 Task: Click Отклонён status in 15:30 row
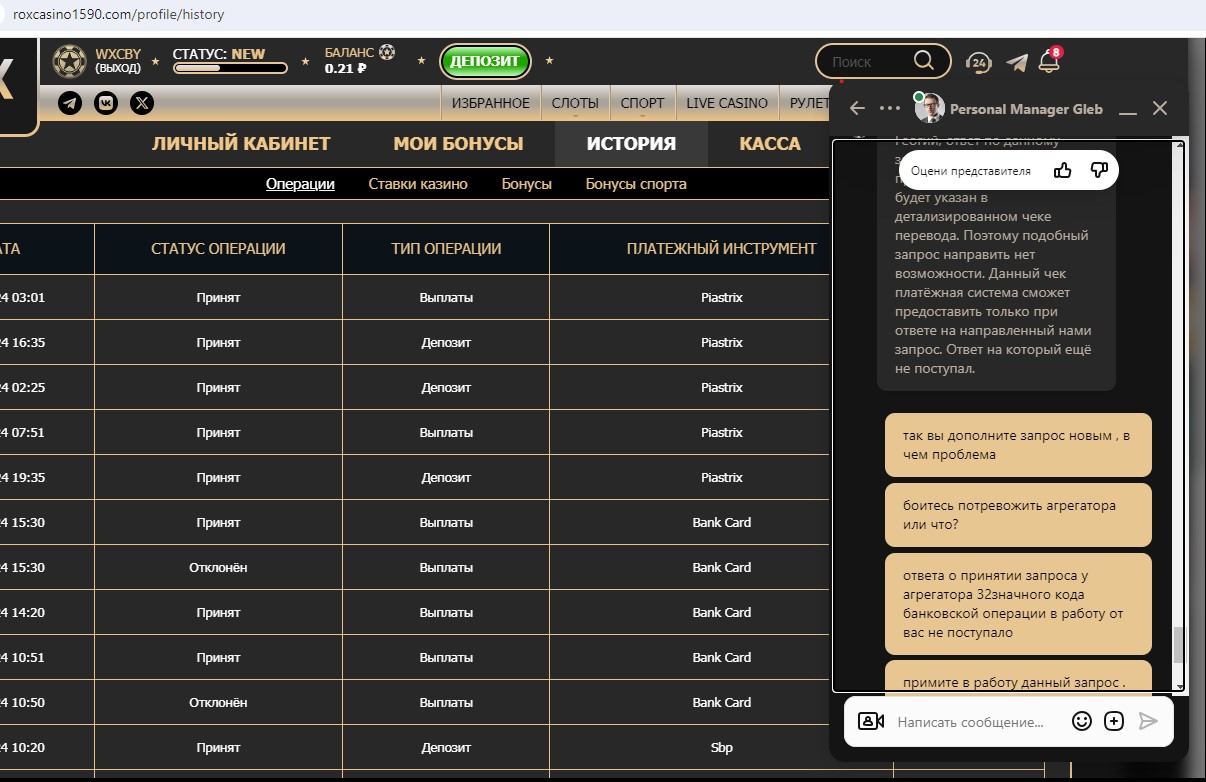pyautogui.click(x=218, y=567)
